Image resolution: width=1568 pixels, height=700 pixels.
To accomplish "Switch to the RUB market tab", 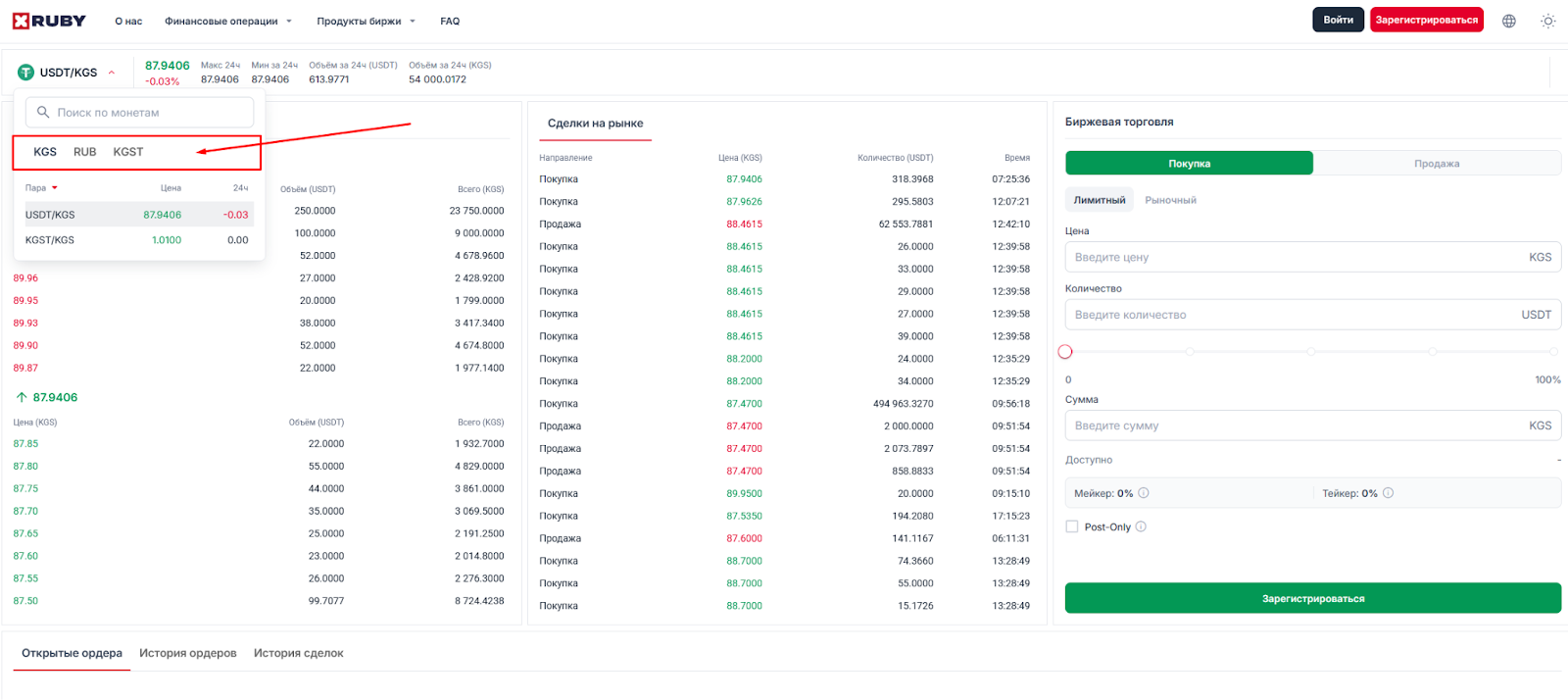I will pyautogui.click(x=84, y=152).
